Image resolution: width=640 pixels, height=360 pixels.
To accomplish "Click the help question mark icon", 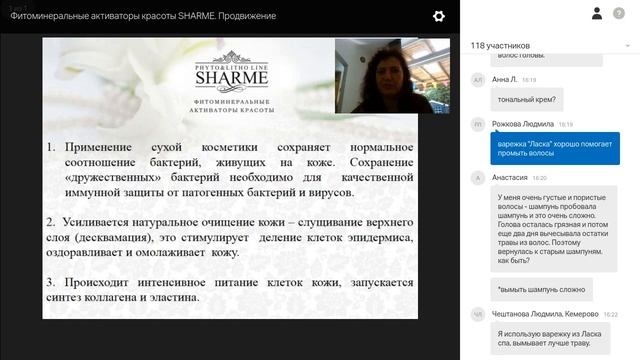I will (619, 13).
